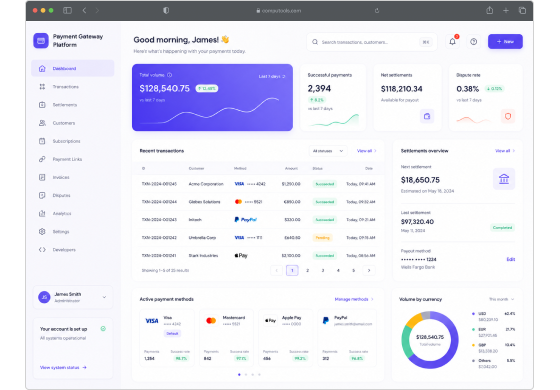Image resolution: width=560 pixels, height=390 pixels.
Task: Open Settlements from the sidebar icon
Action: coord(42,105)
